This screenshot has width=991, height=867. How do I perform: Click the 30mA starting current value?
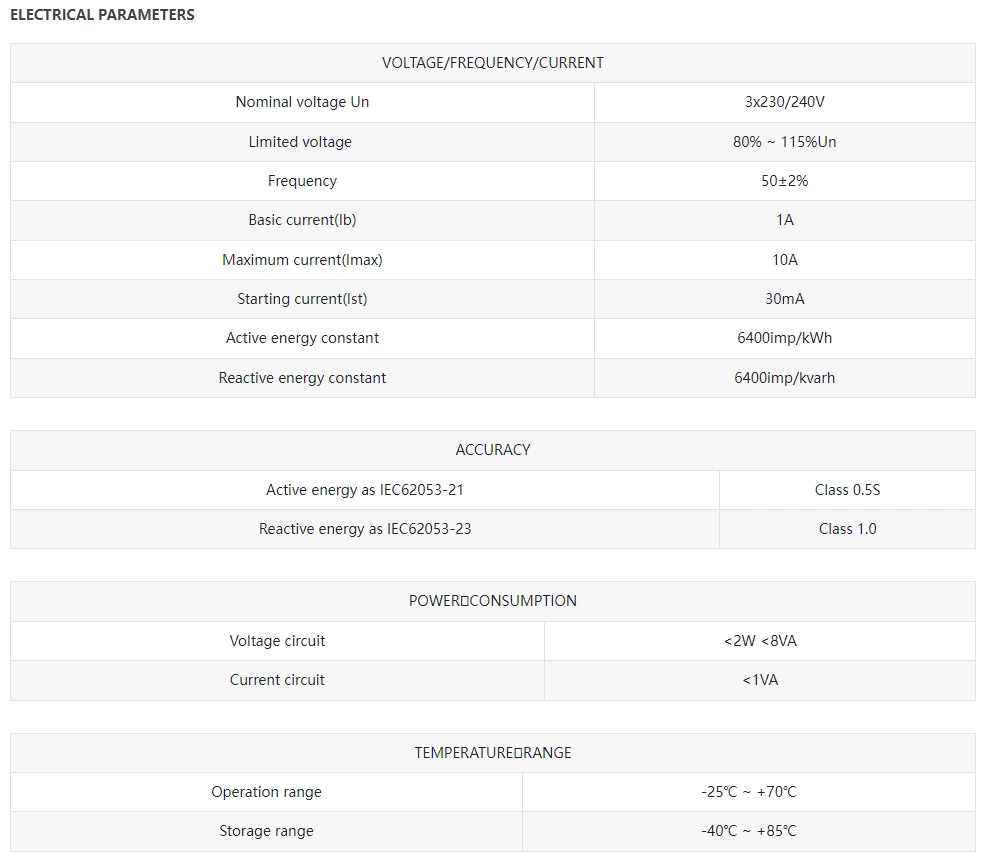[x=784, y=299]
